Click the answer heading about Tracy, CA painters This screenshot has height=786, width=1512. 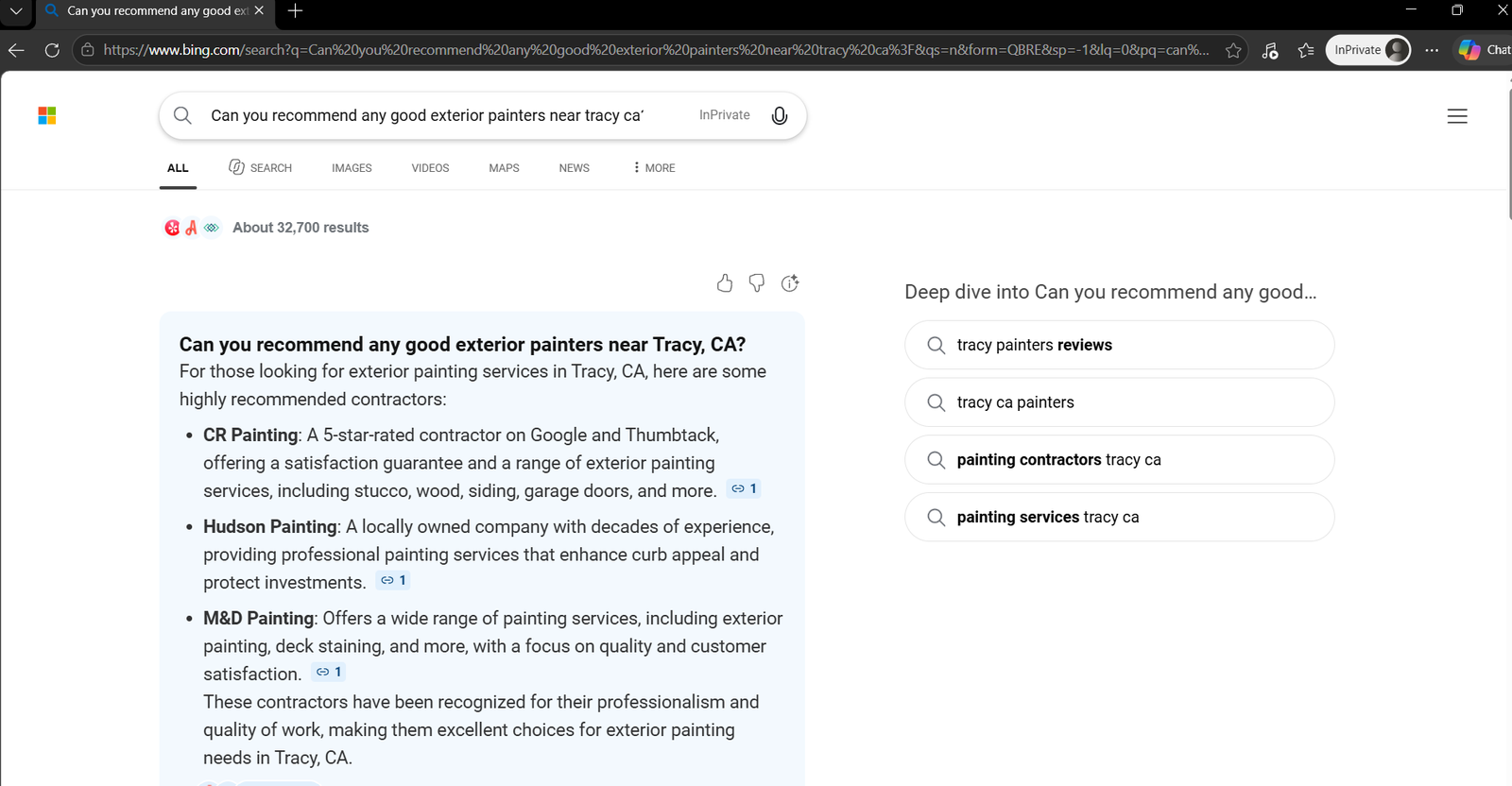tap(462, 345)
